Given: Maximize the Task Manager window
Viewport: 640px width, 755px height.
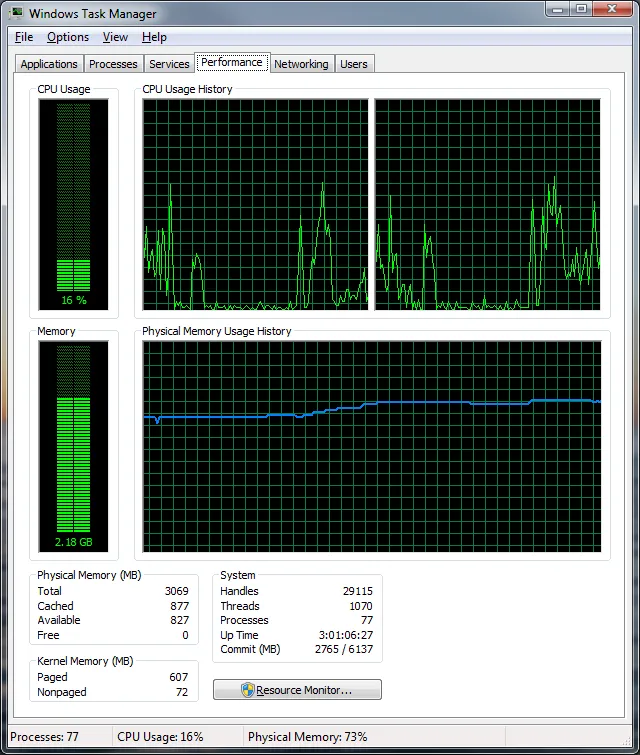Looking at the screenshot, I should [x=582, y=9].
